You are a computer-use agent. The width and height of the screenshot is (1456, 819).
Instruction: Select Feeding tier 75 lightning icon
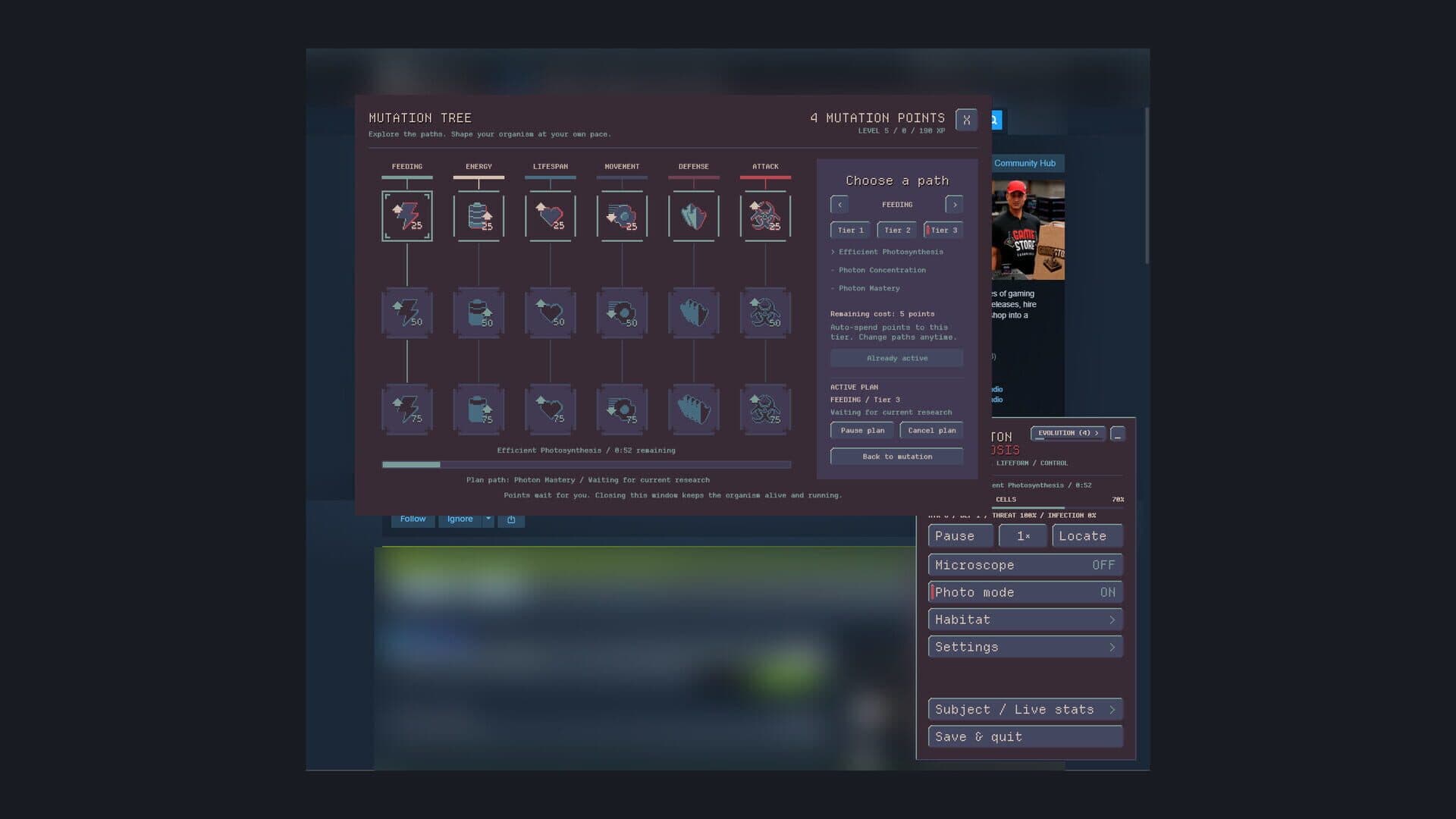tap(407, 409)
